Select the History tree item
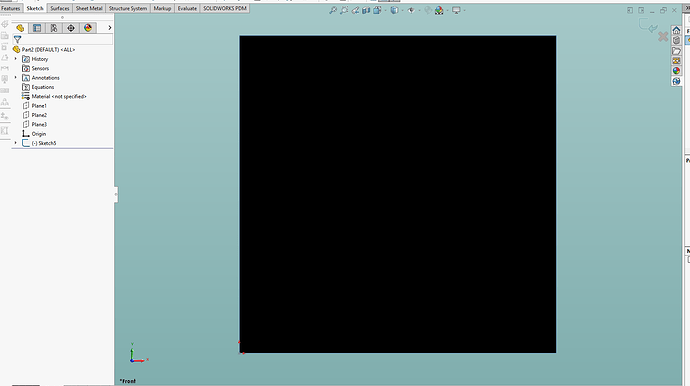Image resolution: width=690 pixels, height=386 pixels. [x=35, y=59]
